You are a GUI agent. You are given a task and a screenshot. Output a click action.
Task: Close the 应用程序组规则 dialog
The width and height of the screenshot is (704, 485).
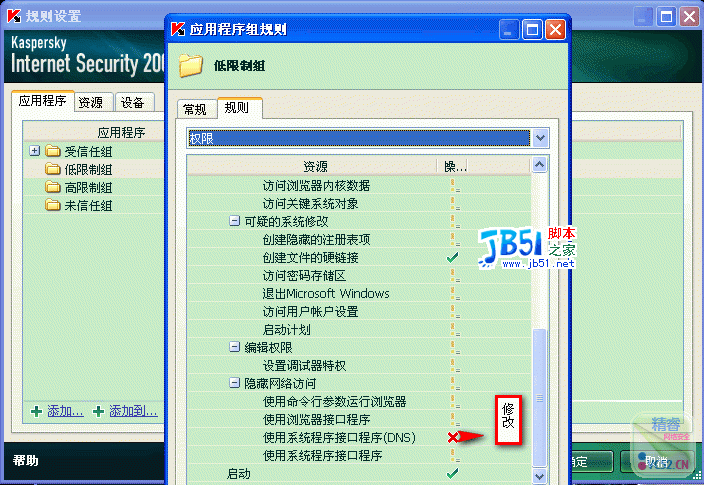(x=555, y=30)
